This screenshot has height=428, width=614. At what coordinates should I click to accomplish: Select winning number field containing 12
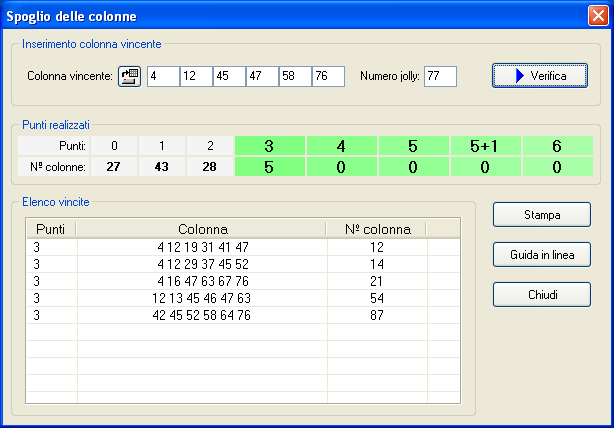[x=196, y=76]
